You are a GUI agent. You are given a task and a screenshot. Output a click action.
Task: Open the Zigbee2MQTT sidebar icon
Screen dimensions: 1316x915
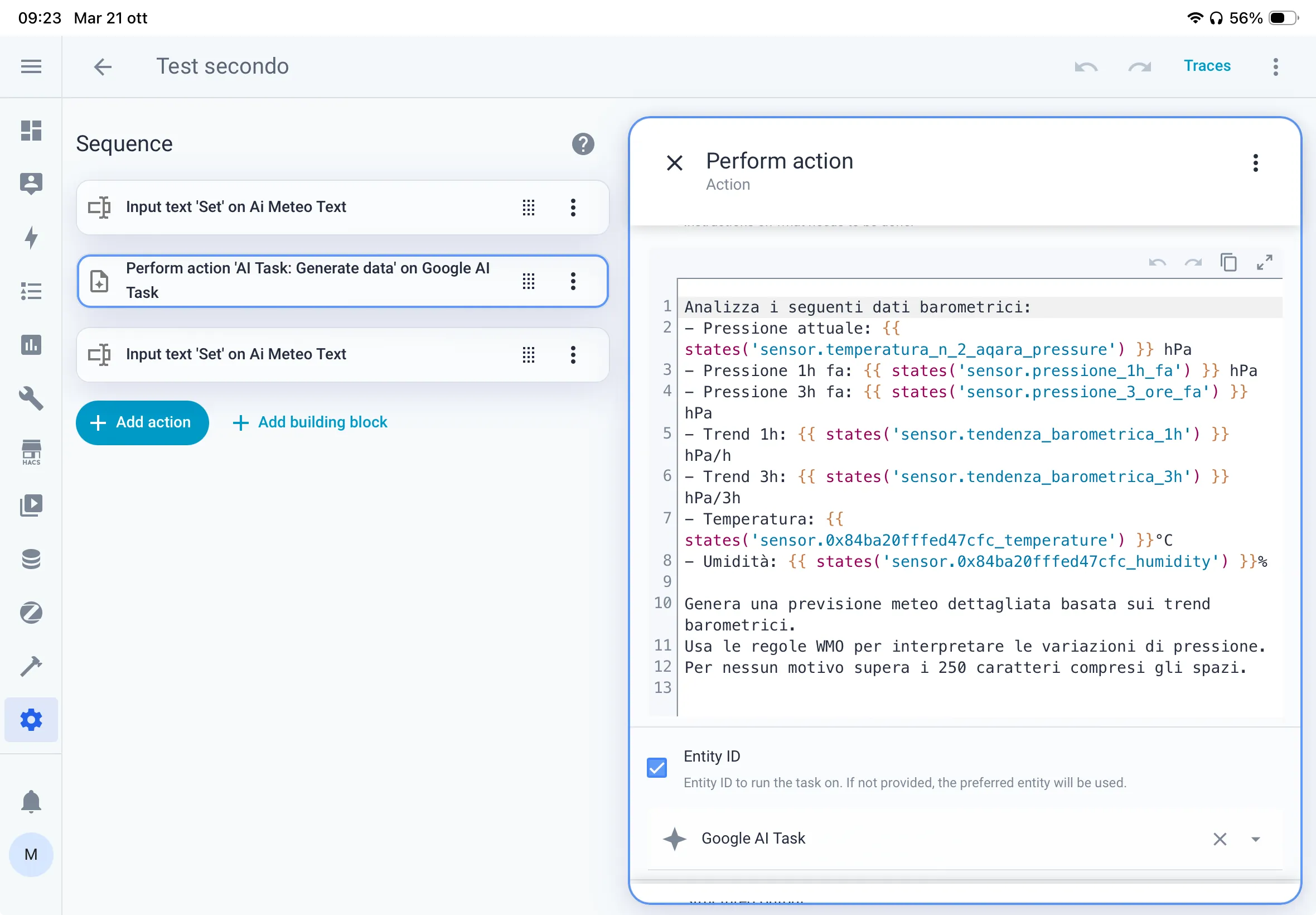(31, 612)
